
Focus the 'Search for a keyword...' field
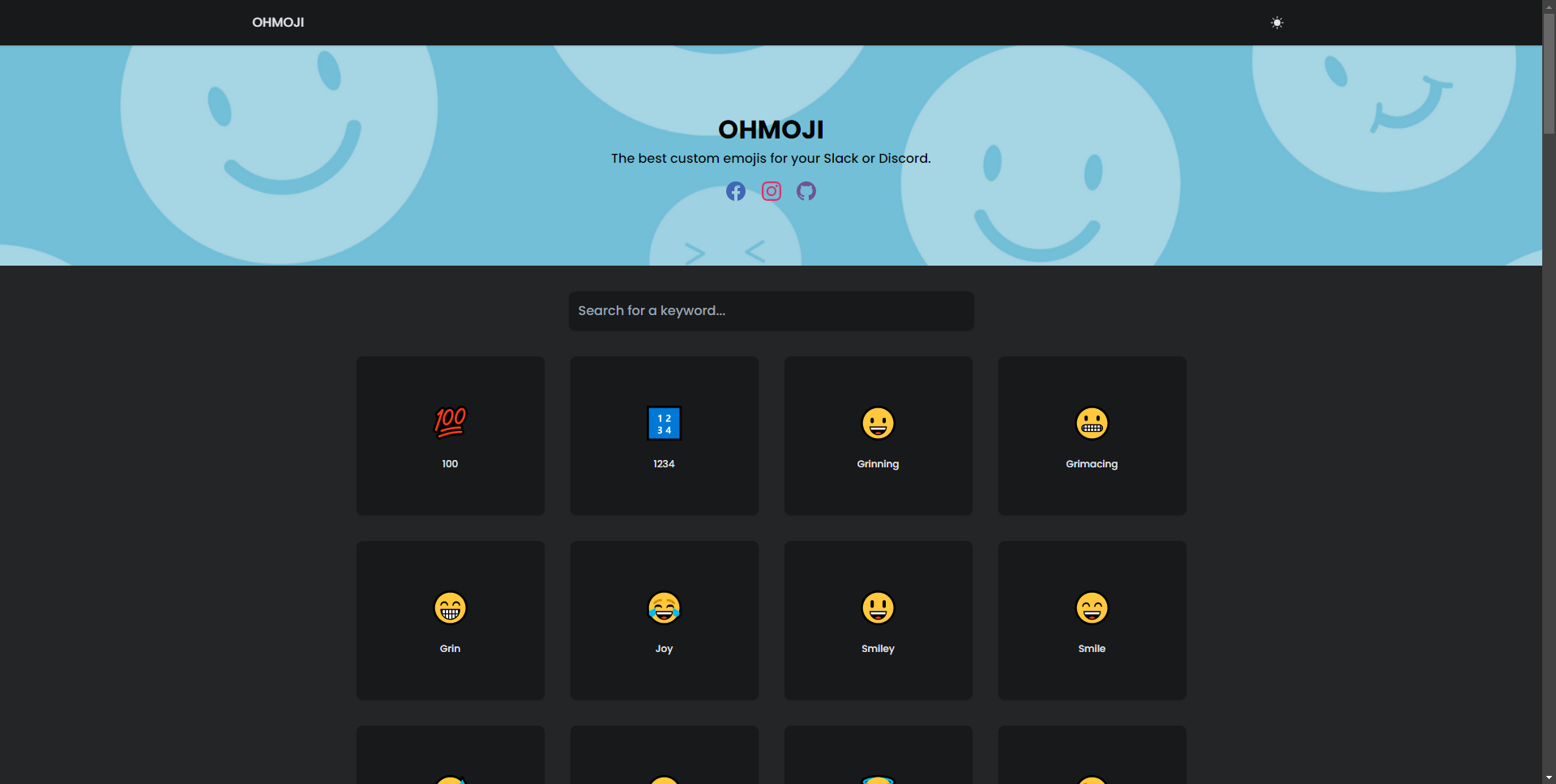[772, 311]
